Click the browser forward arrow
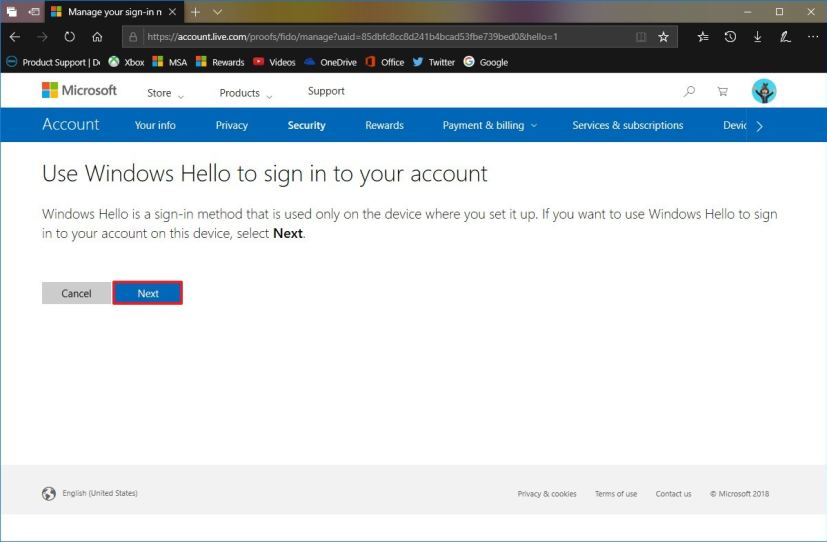Image resolution: width=827 pixels, height=542 pixels. [42, 37]
